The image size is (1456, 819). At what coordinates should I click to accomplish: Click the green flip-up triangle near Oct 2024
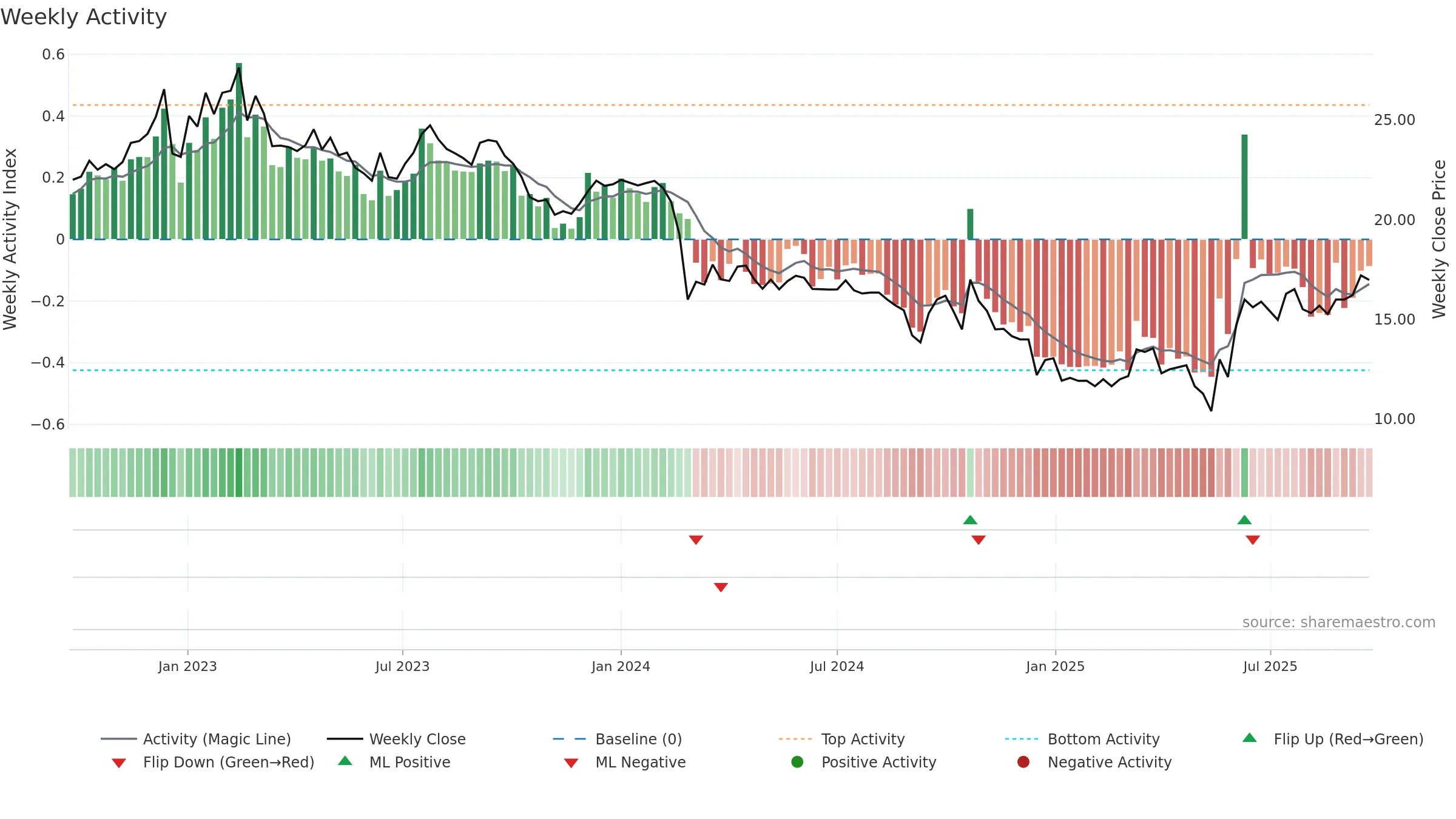(x=970, y=520)
